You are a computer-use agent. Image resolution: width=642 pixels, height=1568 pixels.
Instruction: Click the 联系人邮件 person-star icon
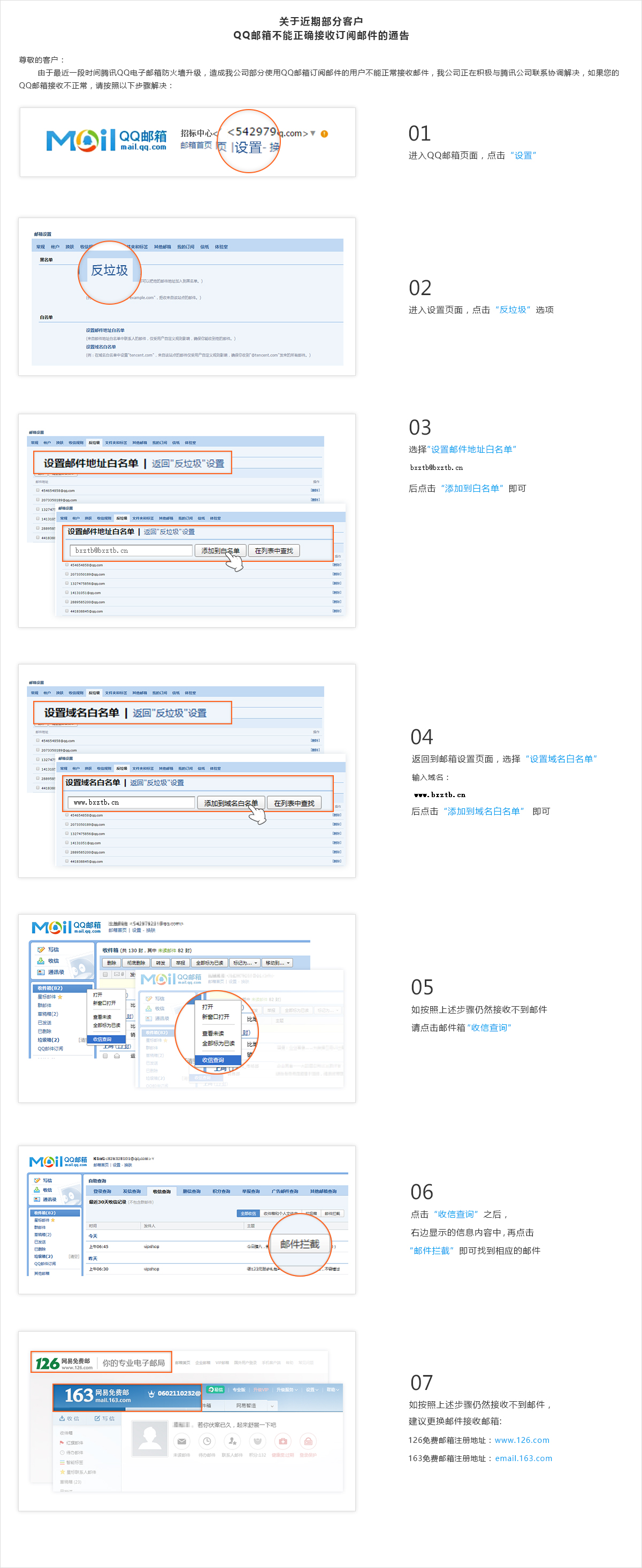point(232,1441)
